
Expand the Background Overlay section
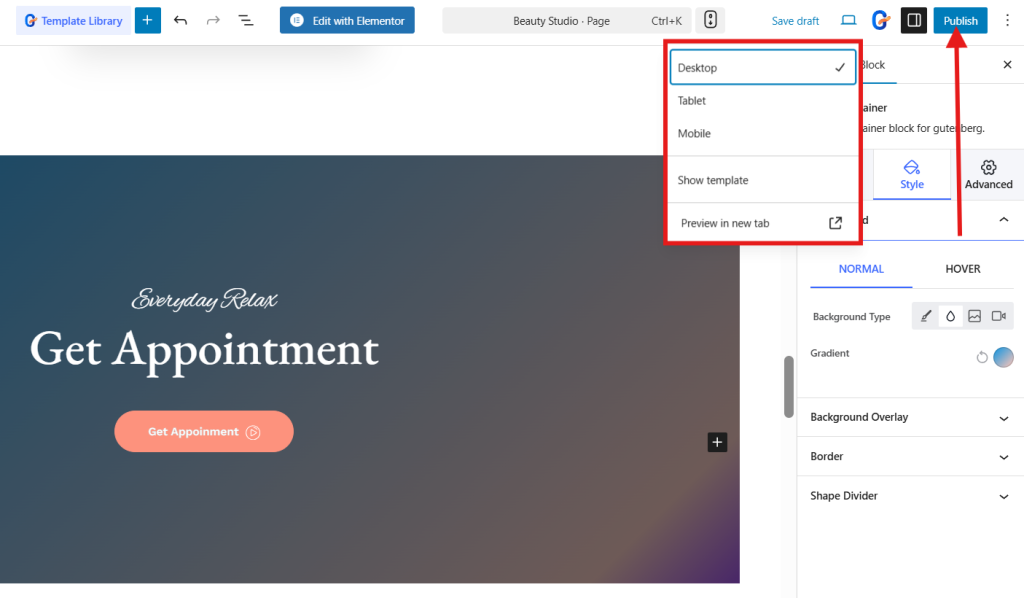(x=910, y=417)
